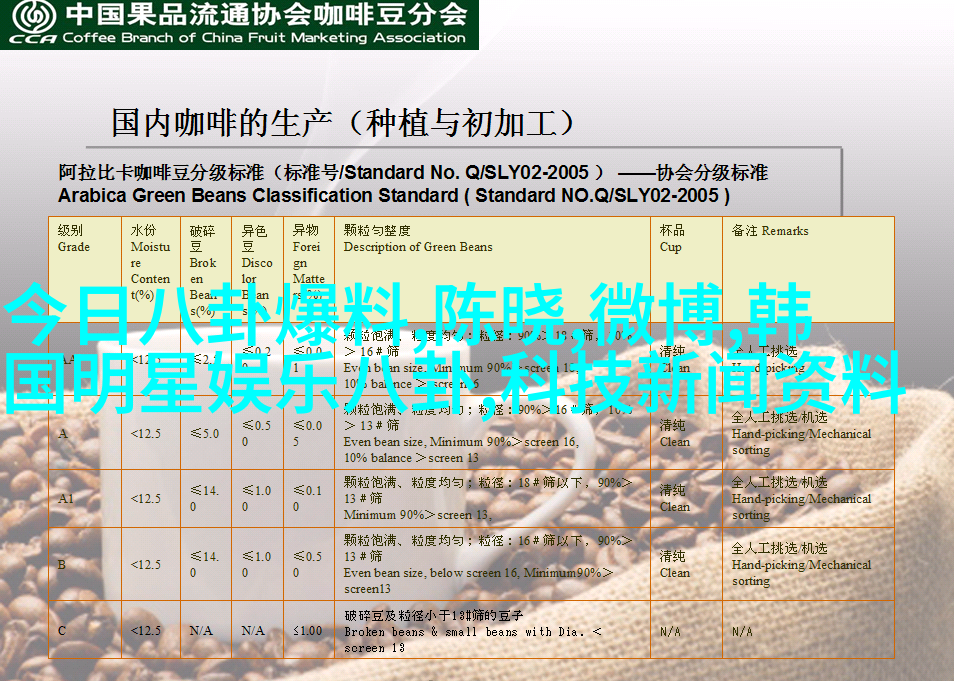Click the grade 'C' row cell
This screenshot has width=954, height=681.
63,630
